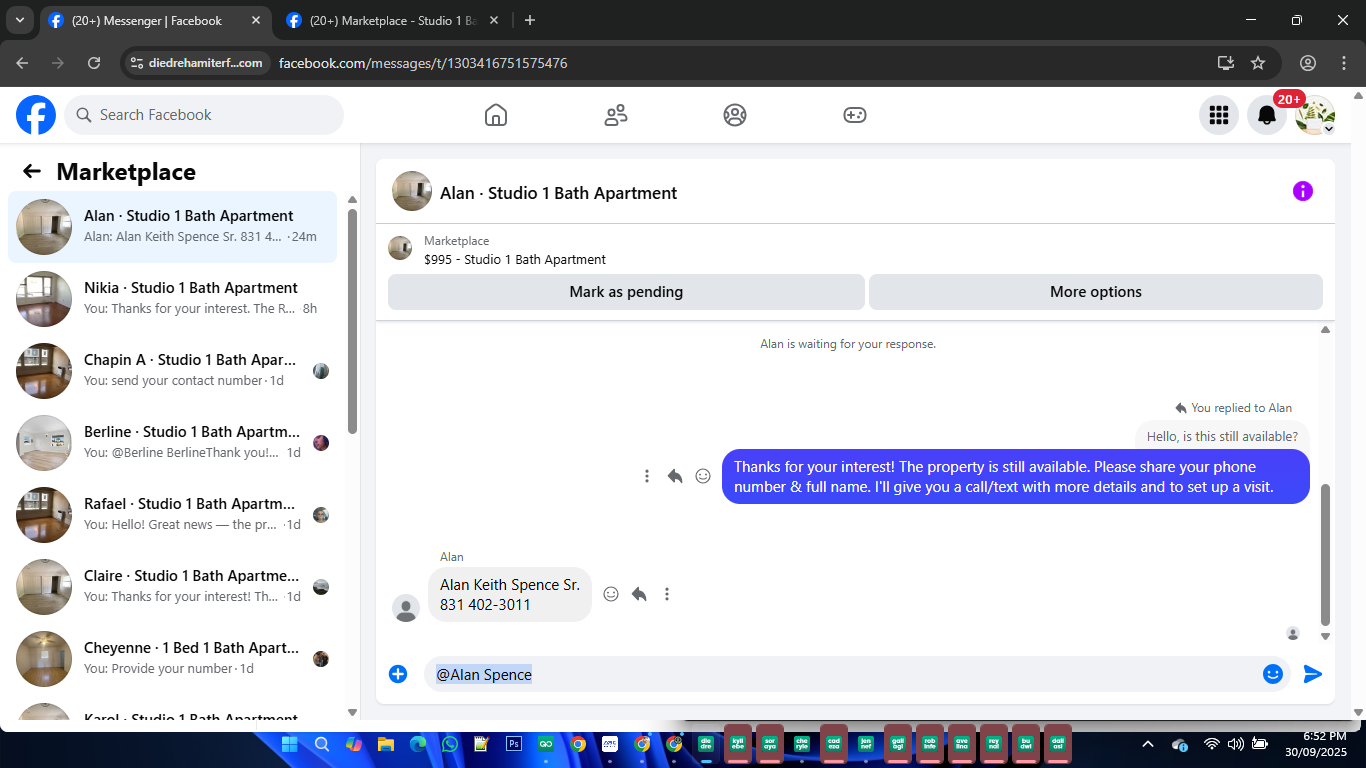Viewport: 1366px width, 768px height.
Task: Open the Friends icon in top navigation
Action: click(x=616, y=115)
